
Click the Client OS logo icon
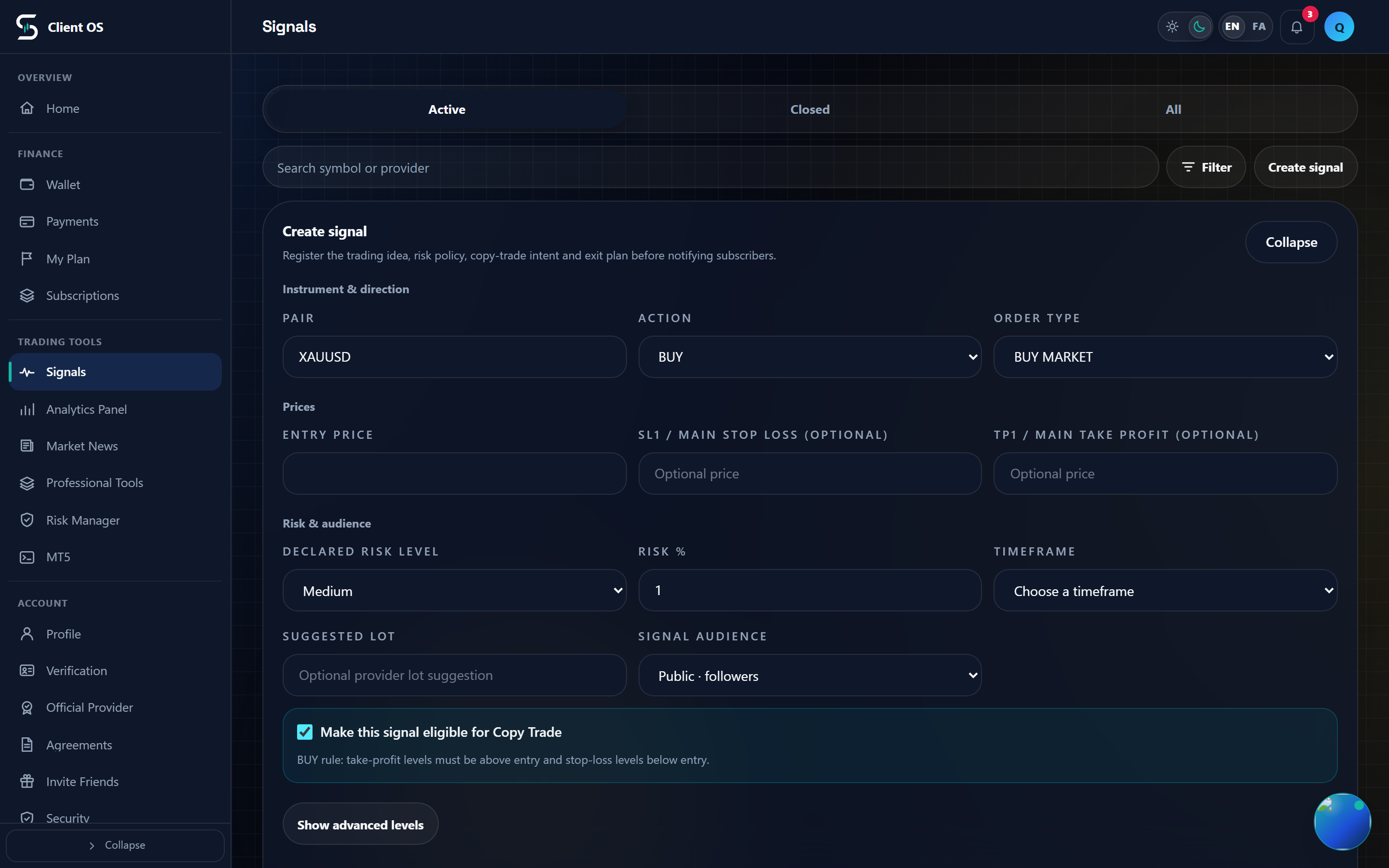[27, 27]
